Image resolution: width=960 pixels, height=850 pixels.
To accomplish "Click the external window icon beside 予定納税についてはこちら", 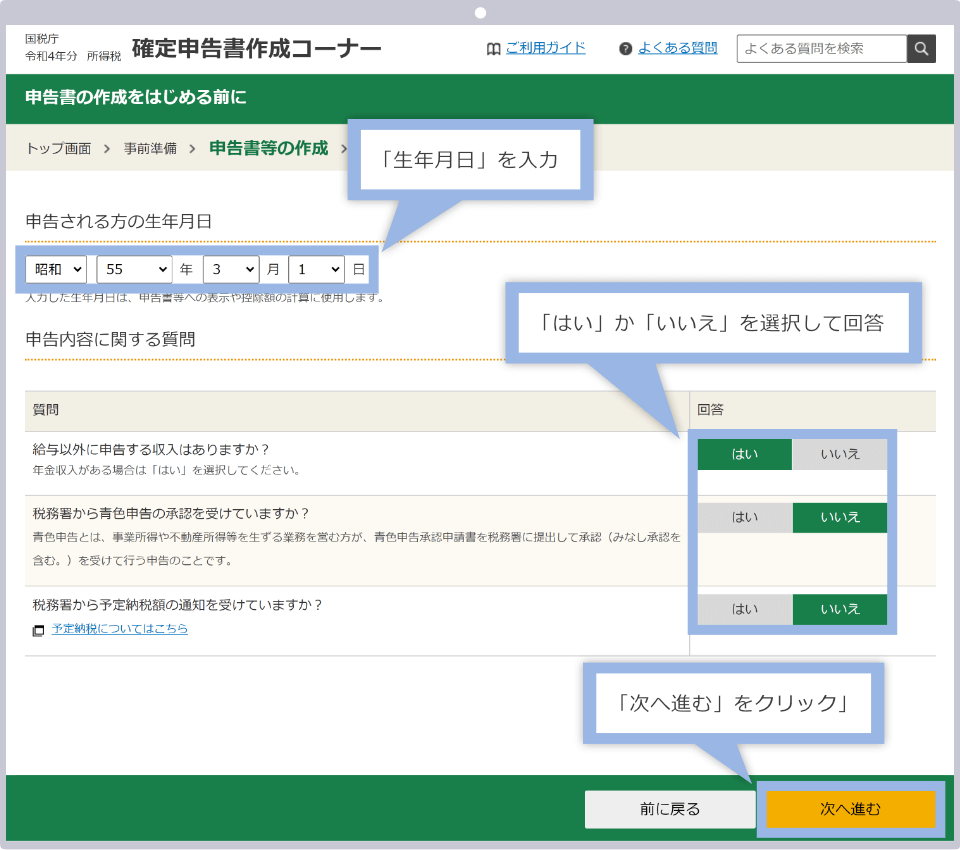I will pyautogui.click(x=39, y=630).
